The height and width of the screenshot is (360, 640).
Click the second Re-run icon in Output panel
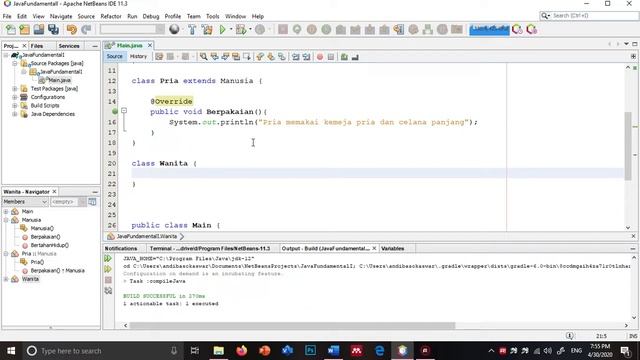[x=108, y=269]
